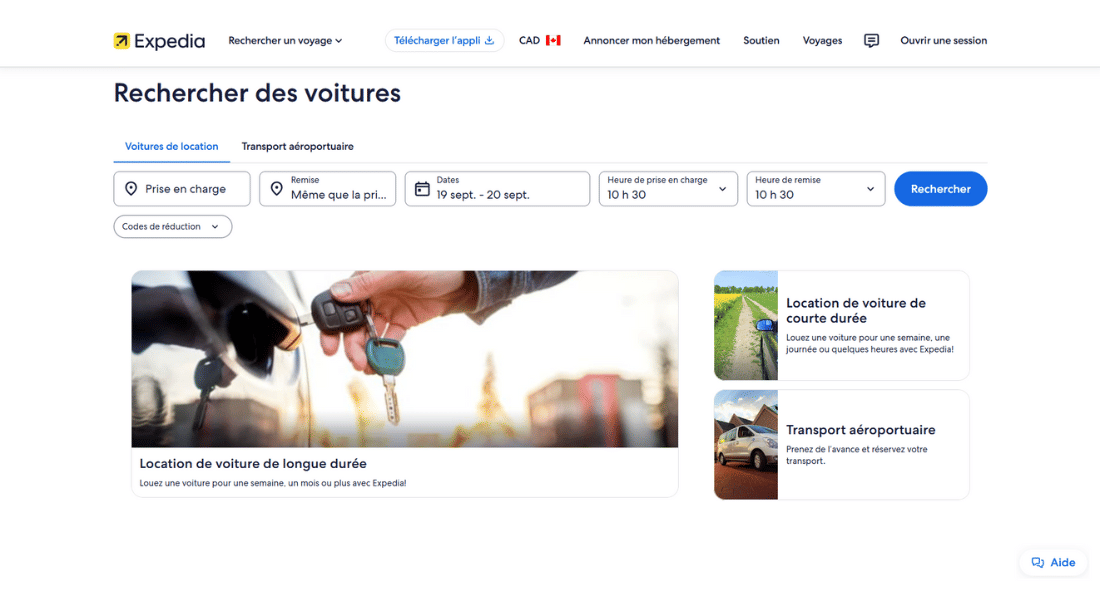Open the Heure de remise dropdown
Image resolution: width=1100 pixels, height=600 pixels.
pos(815,189)
